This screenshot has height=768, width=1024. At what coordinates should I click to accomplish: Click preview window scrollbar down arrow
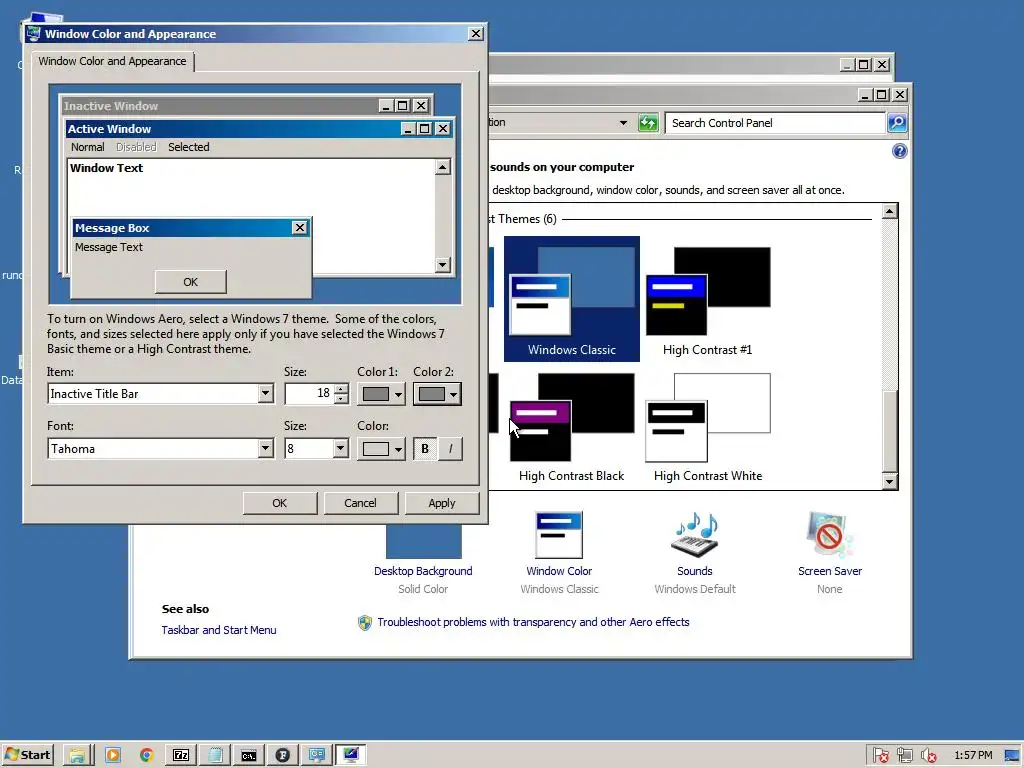click(x=443, y=264)
